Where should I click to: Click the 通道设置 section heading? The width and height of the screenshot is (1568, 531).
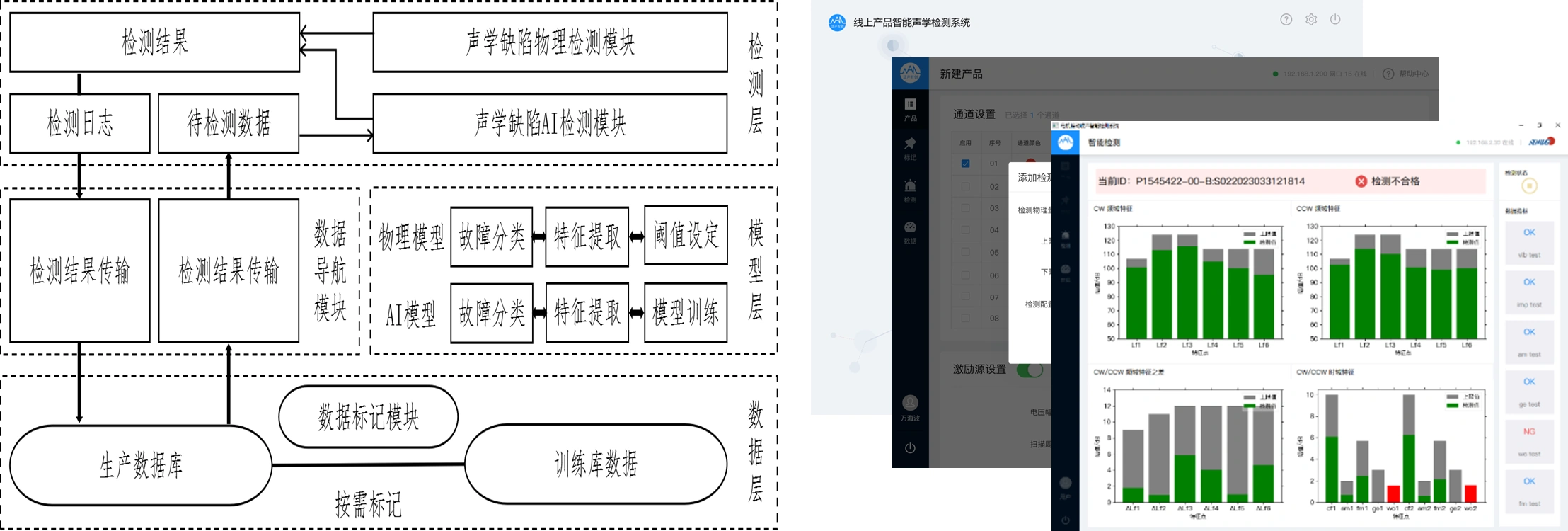coord(974,114)
